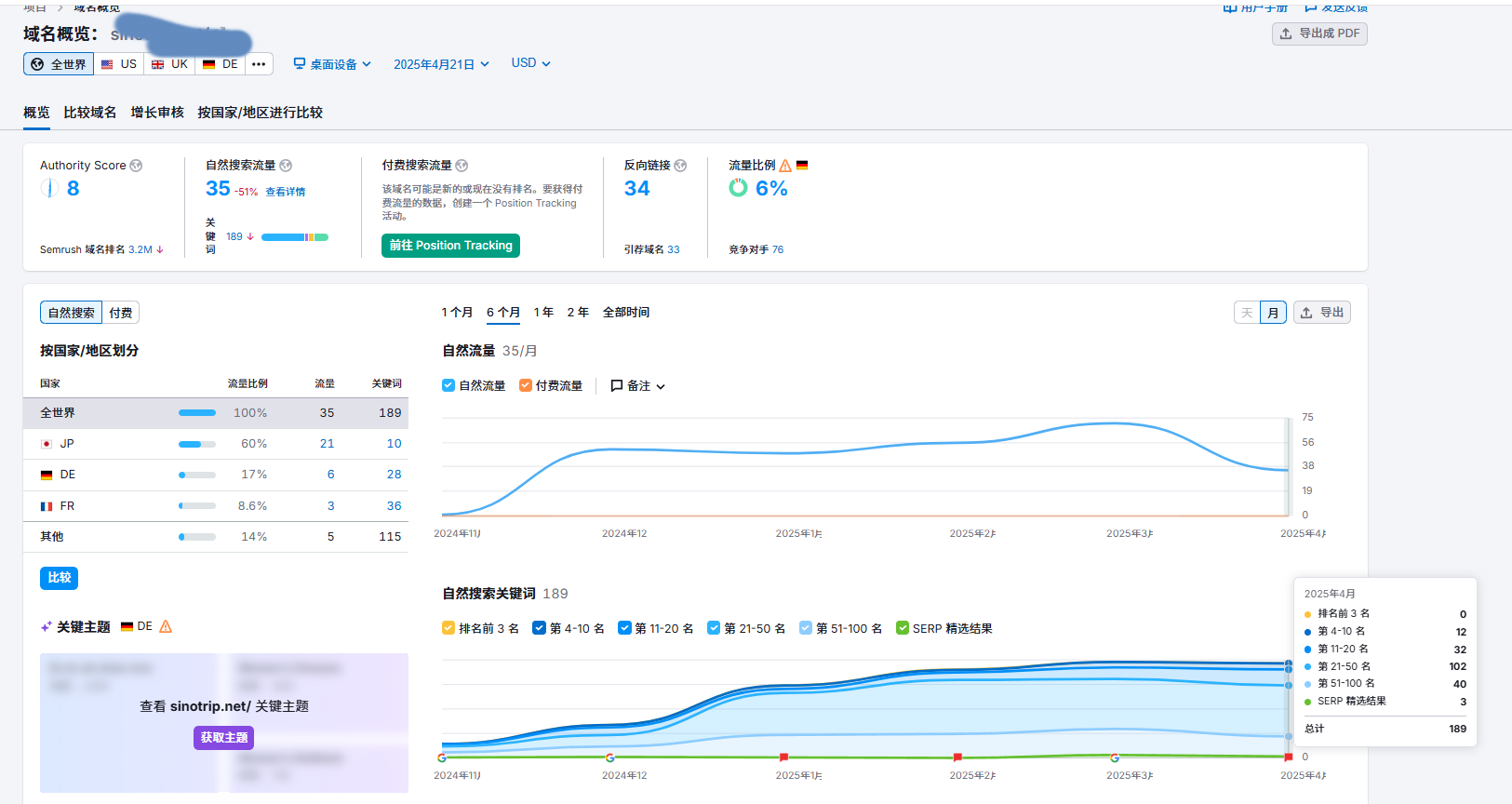The image size is (1512, 804).
Task: Click the 流量比例 warning triangle icon
Action: 785,166
